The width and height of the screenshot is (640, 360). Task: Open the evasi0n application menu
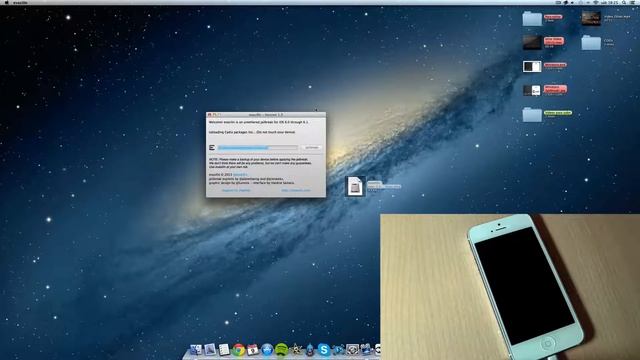click(20, 2)
